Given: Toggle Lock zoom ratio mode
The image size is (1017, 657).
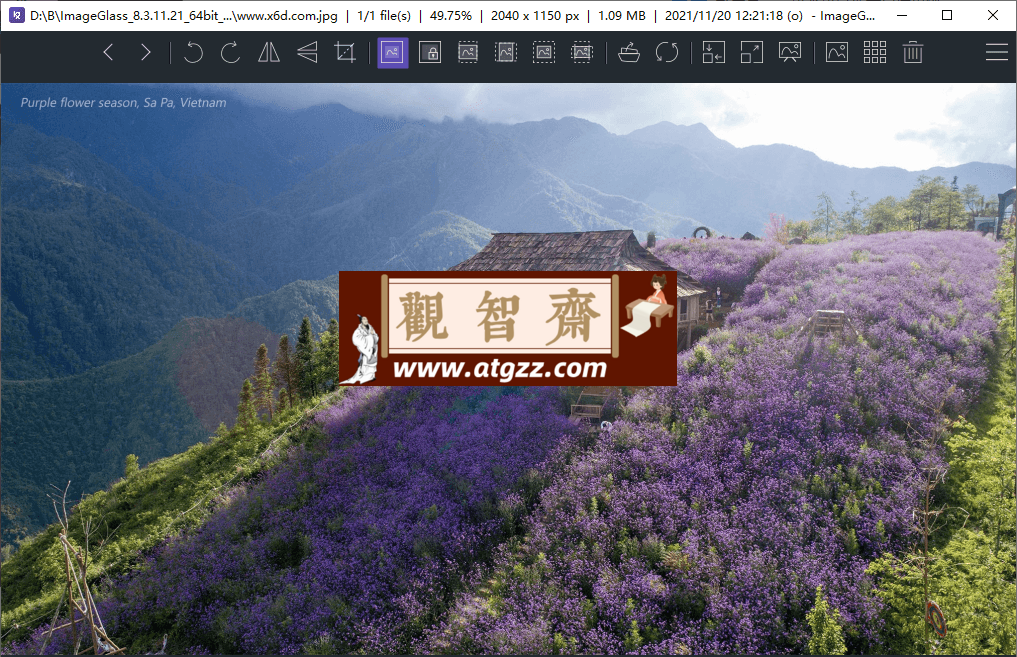Looking at the screenshot, I should [x=430, y=53].
